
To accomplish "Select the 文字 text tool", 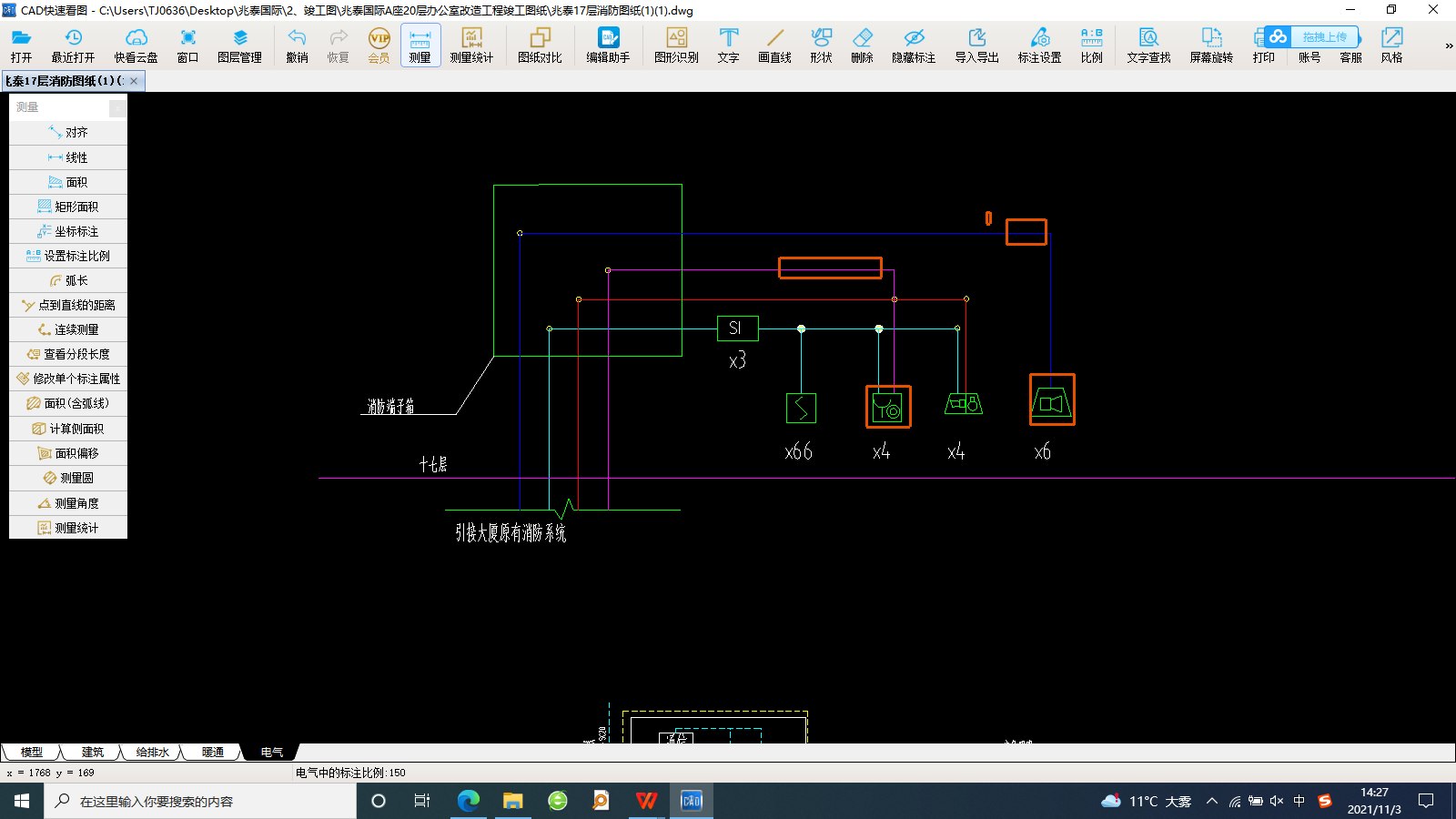I will (728, 45).
